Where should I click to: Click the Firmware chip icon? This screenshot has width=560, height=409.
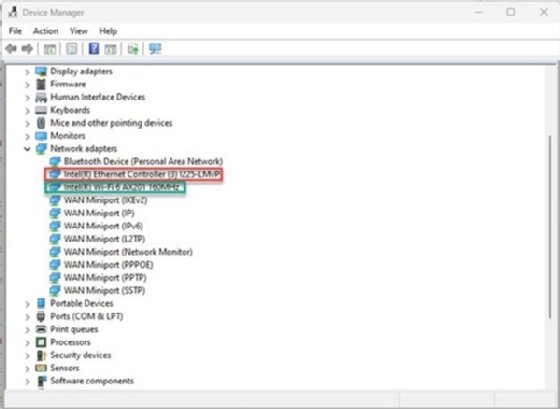coord(41,84)
